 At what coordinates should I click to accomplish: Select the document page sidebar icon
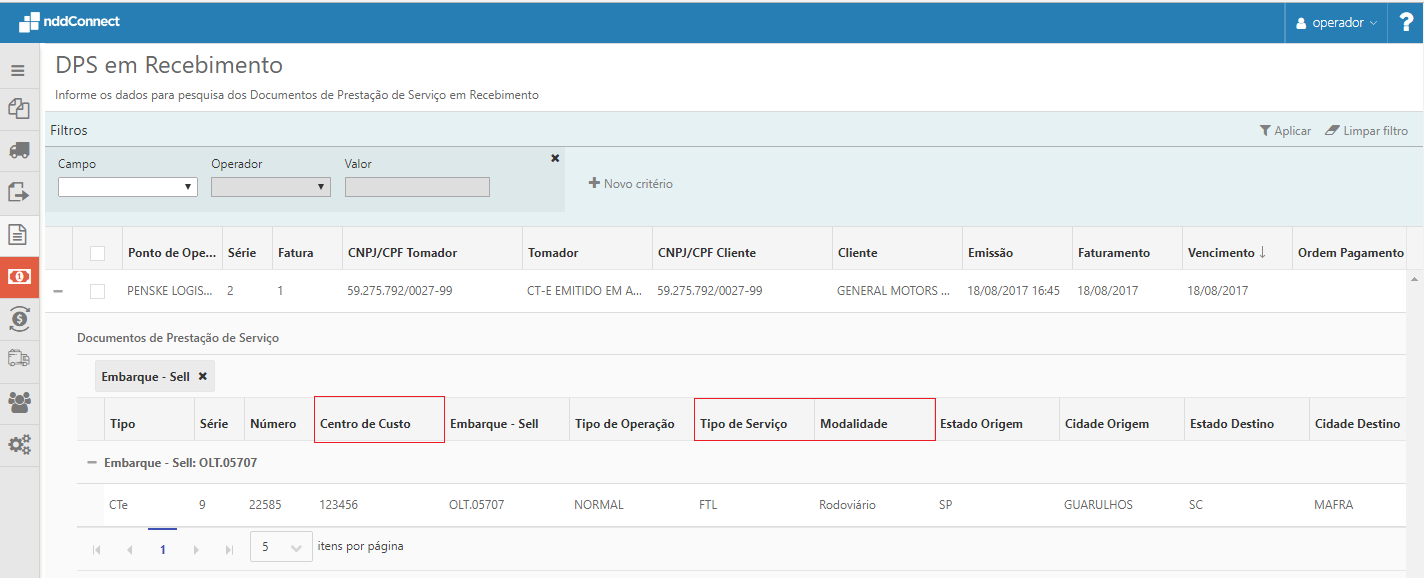pyautogui.click(x=18, y=235)
